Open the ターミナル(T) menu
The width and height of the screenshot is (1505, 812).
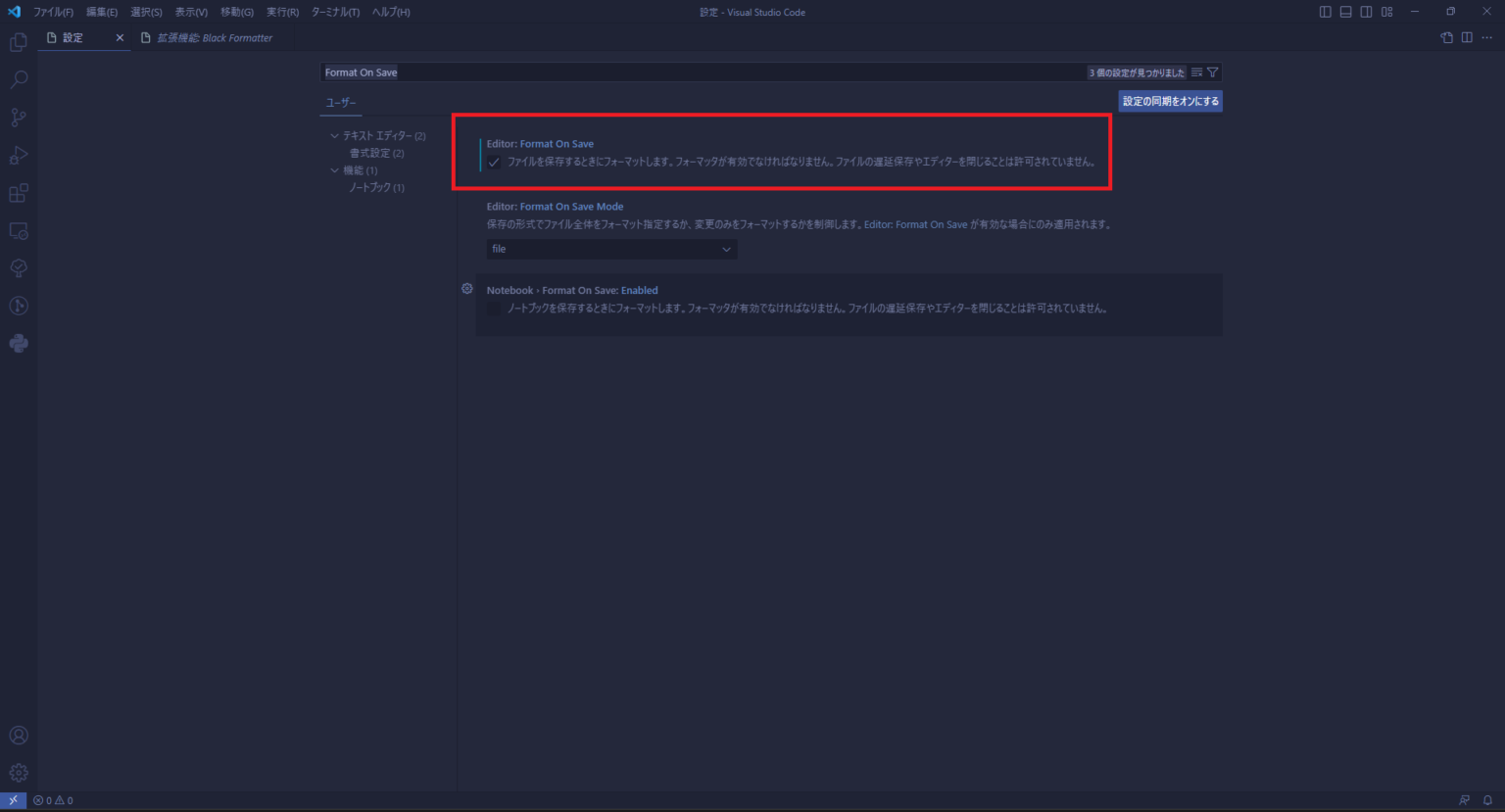[x=335, y=12]
